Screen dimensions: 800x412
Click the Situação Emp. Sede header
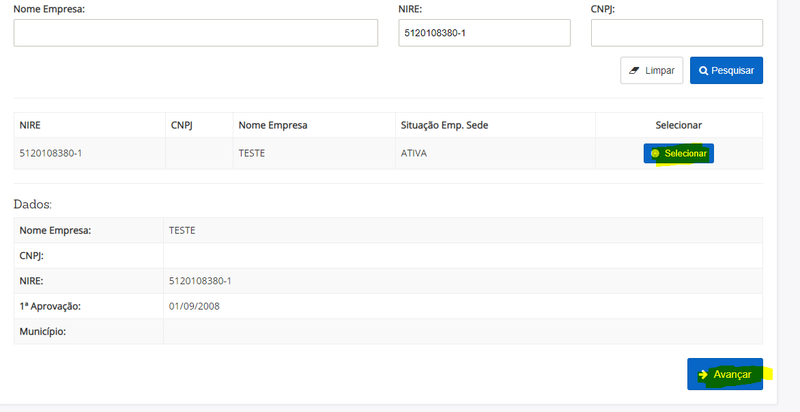(x=444, y=125)
